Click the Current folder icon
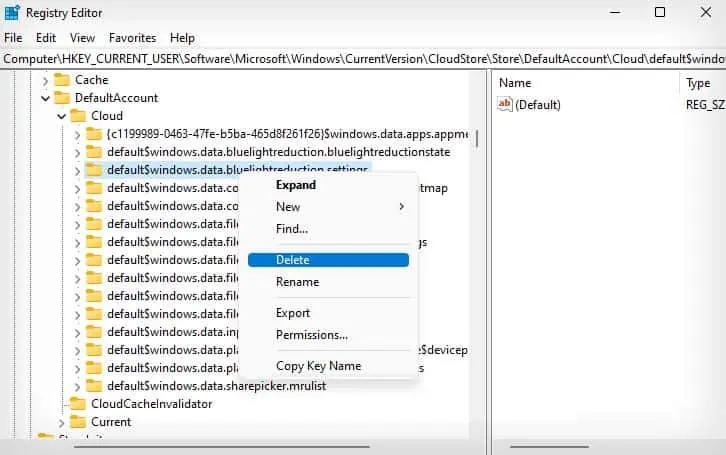726x455 pixels. click(78, 422)
